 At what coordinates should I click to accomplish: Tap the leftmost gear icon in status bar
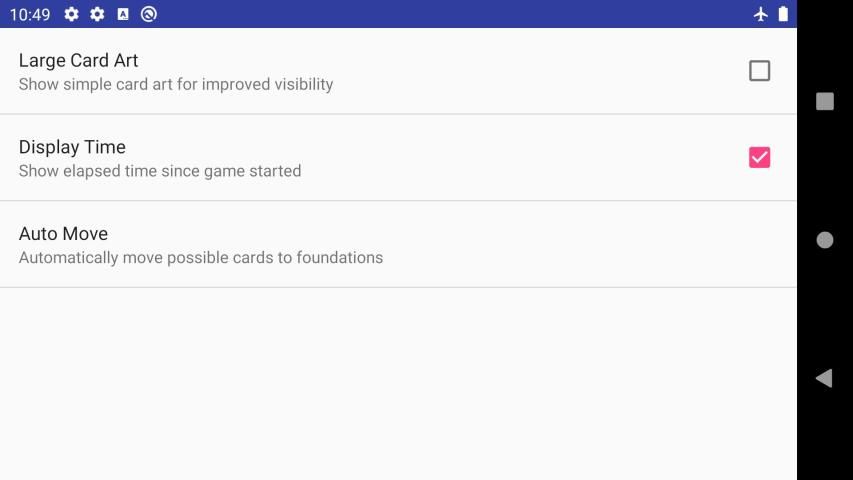(x=71, y=14)
